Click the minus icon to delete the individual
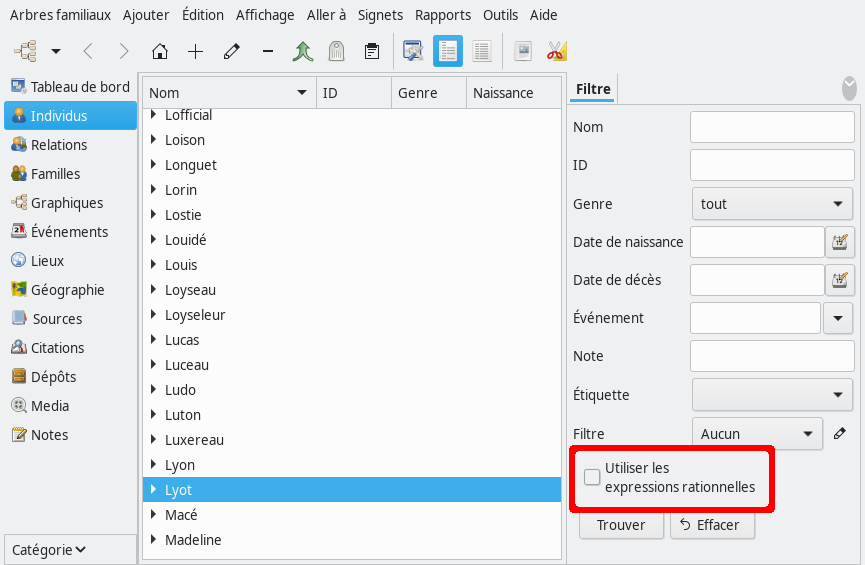The height and width of the screenshot is (565, 865). click(267, 52)
